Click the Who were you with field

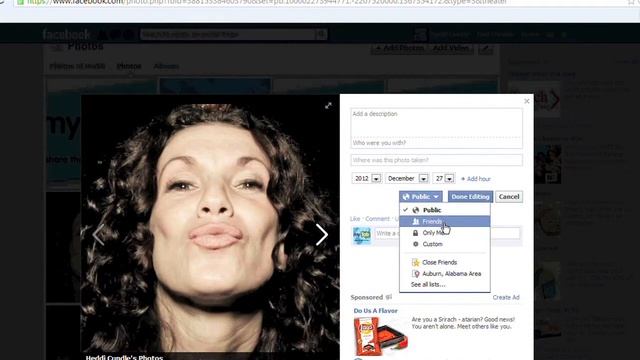(436, 143)
